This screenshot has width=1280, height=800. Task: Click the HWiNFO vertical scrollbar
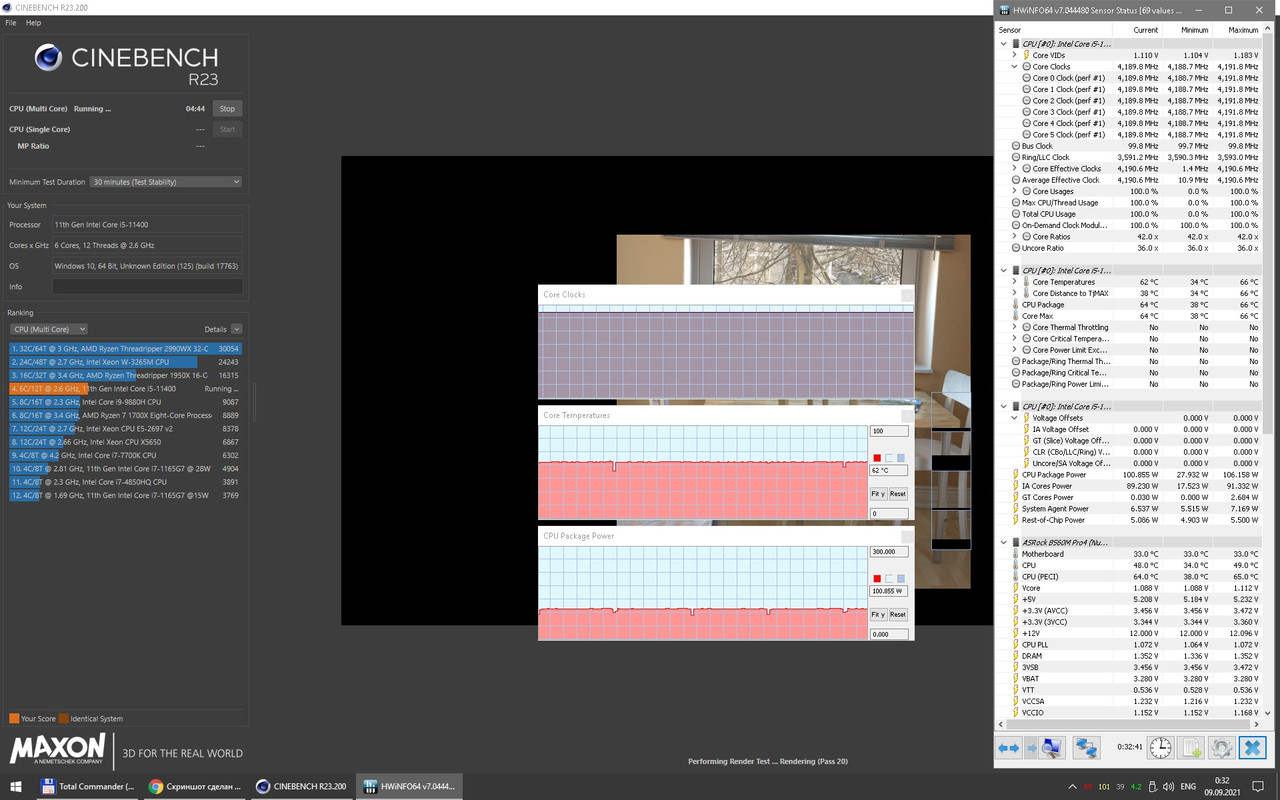tap(1269, 370)
